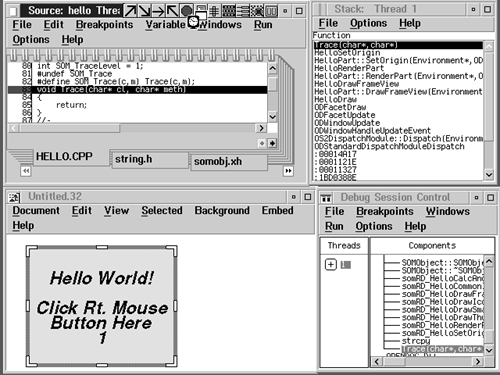Click the horizontal list-lines toolbar icon
The image size is (500, 375).
[243, 11]
